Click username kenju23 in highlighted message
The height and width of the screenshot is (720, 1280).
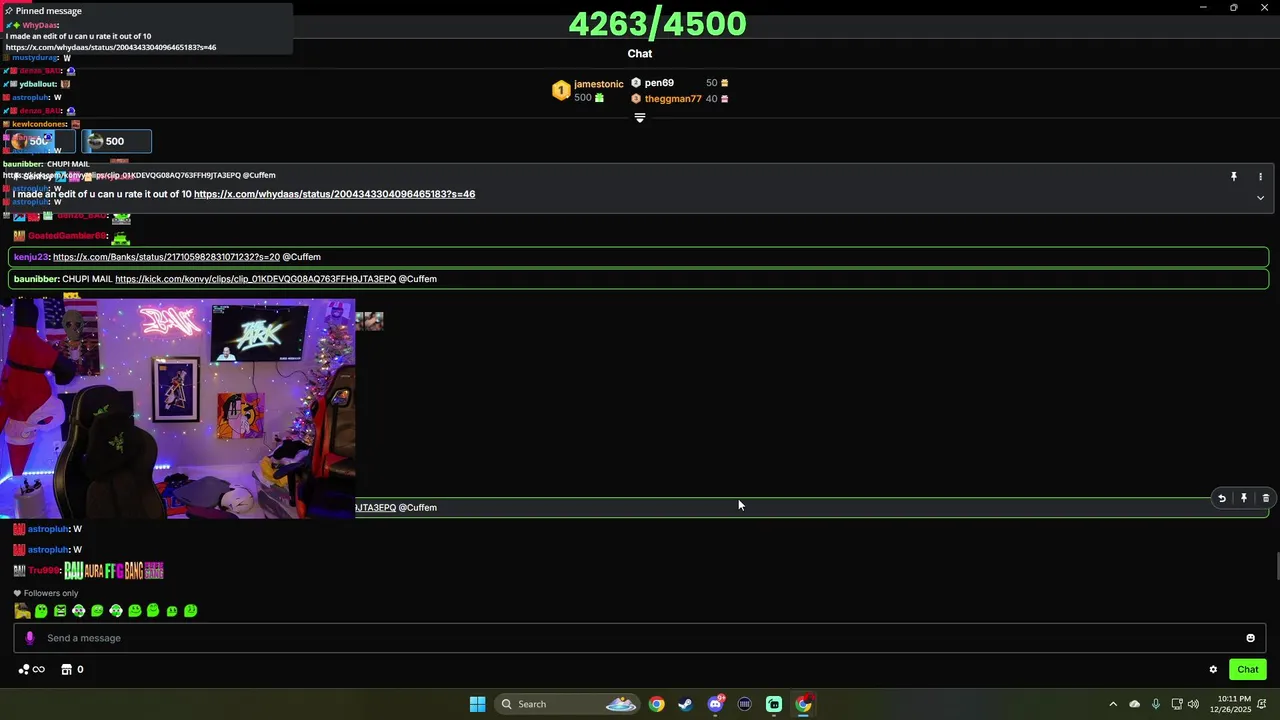point(31,257)
